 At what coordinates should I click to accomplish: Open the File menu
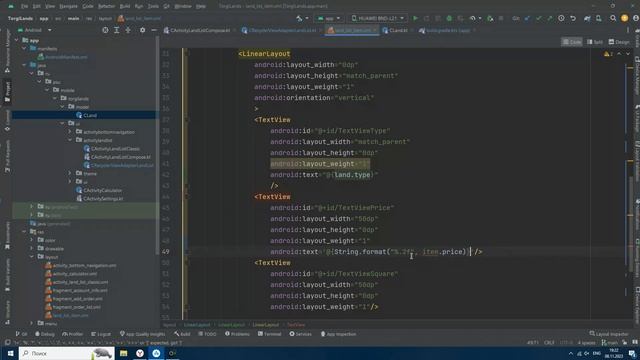pos(24,6)
